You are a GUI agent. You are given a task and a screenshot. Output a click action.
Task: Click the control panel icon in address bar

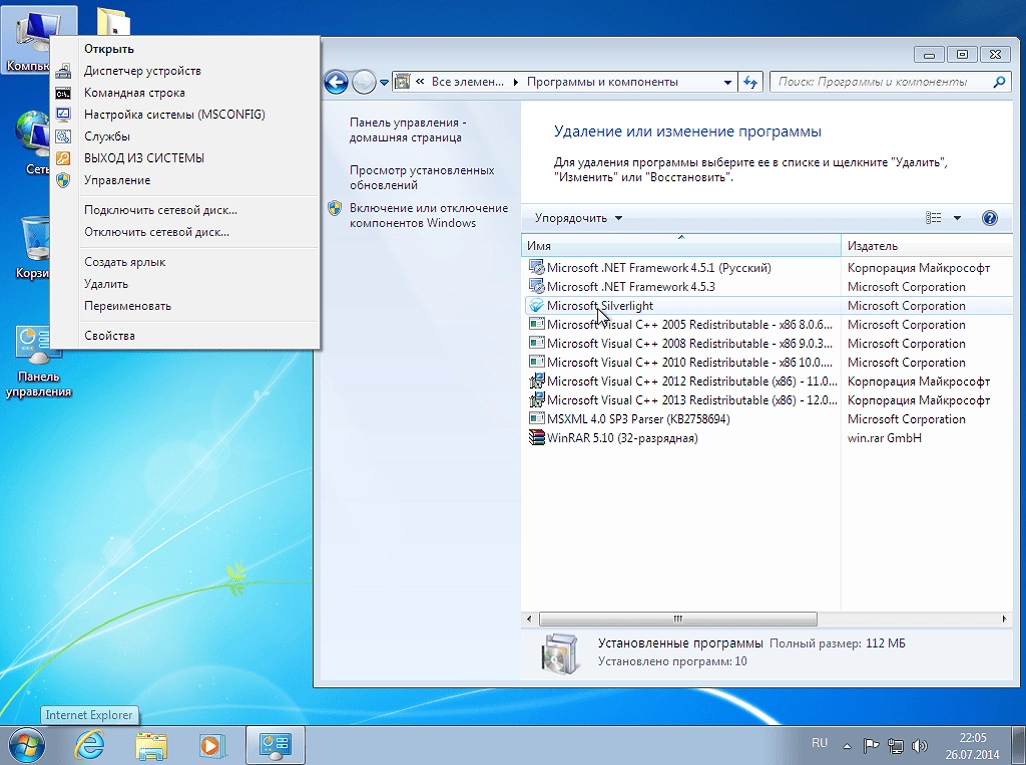pyautogui.click(x=403, y=82)
